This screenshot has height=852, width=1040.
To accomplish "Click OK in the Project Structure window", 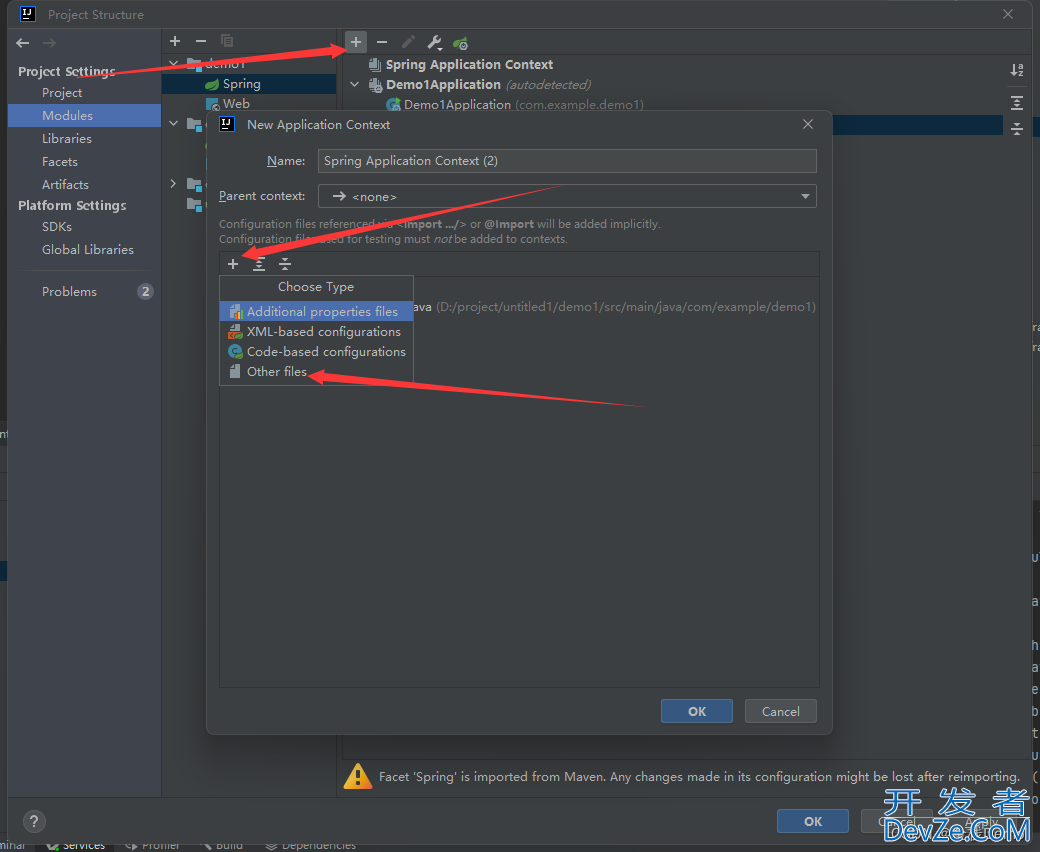I will (813, 822).
